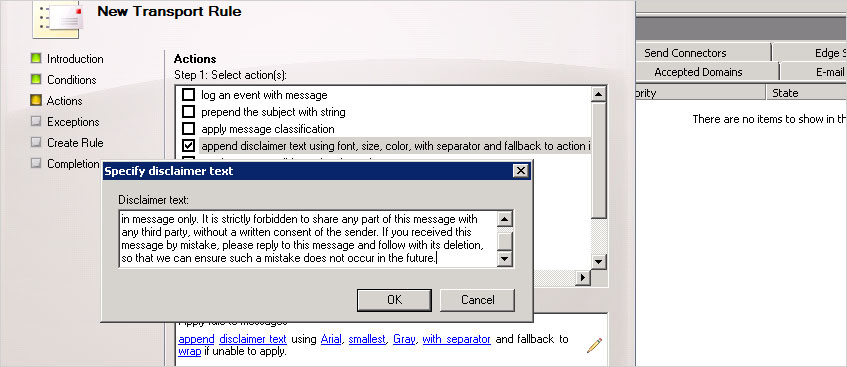Click the New Transport Rule envelope icon
847x367 pixels.
click(57, 19)
